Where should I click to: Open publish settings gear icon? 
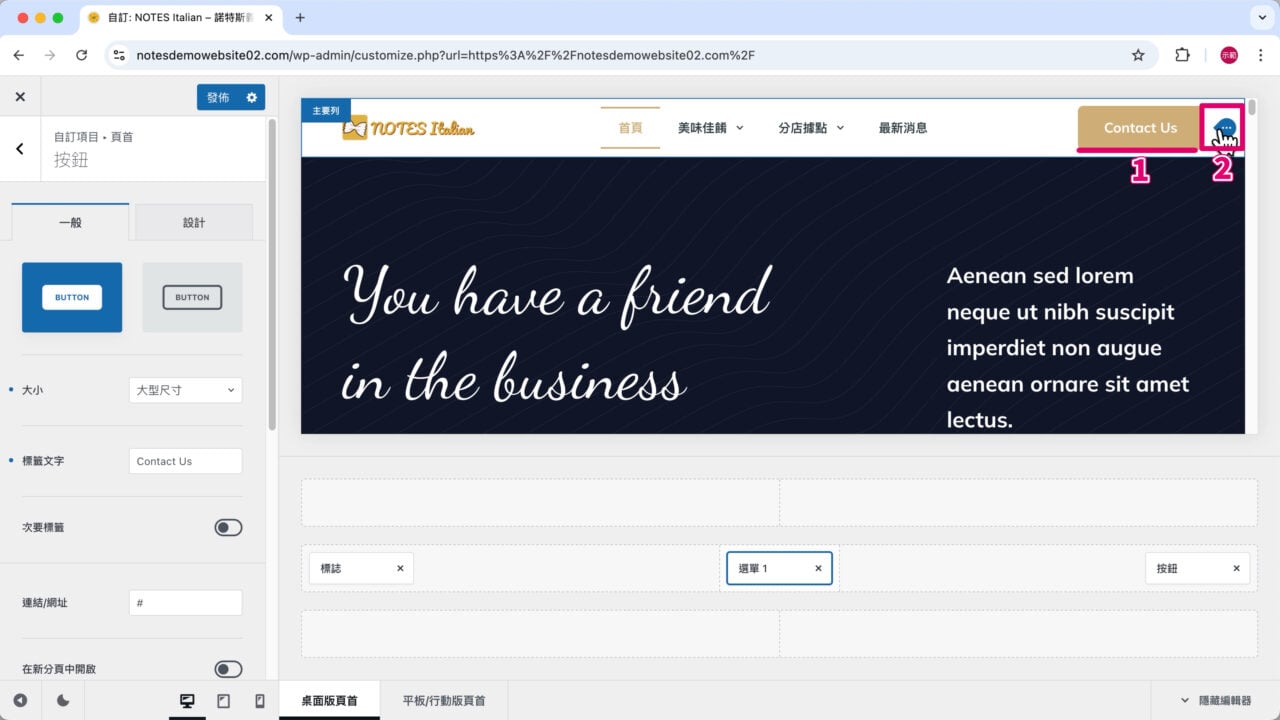click(x=252, y=97)
